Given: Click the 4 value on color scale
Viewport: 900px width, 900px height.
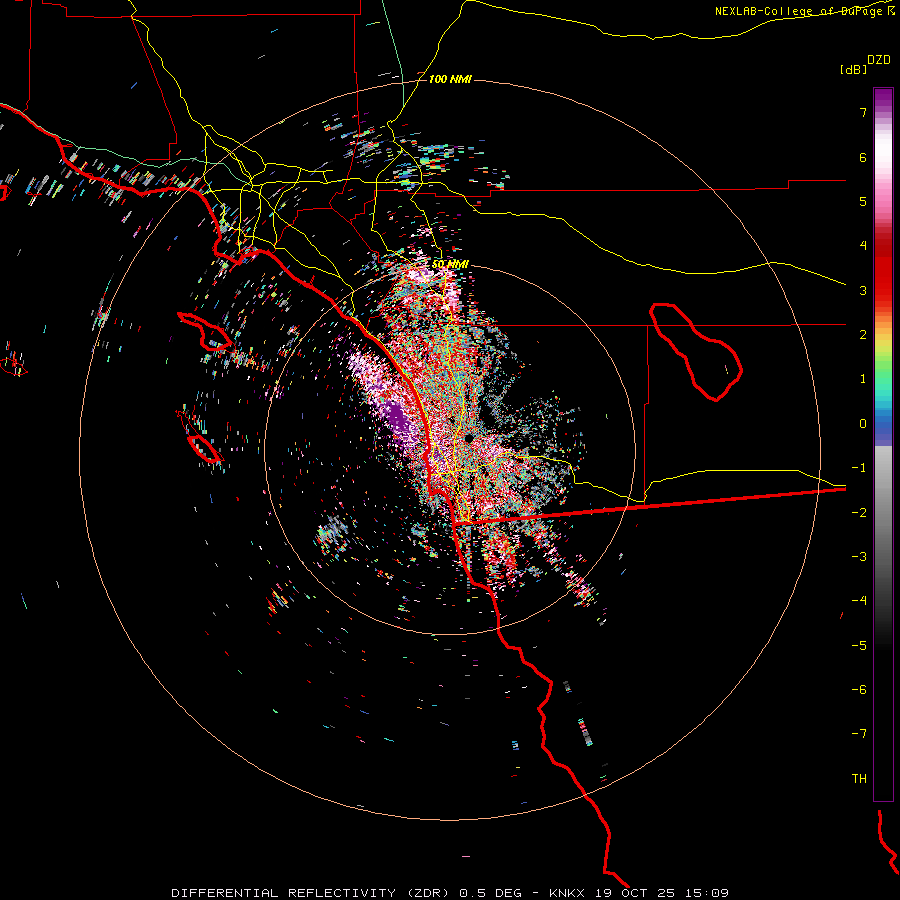Looking at the screenshot, I should pyautogui.click(x=863, y=246).
